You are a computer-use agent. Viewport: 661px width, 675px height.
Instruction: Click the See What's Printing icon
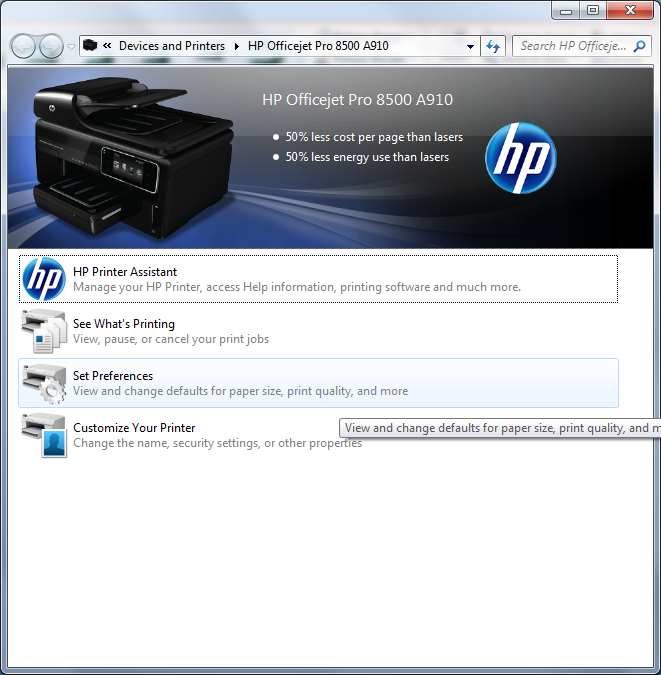pyautogui.click(x=44, y=331)
